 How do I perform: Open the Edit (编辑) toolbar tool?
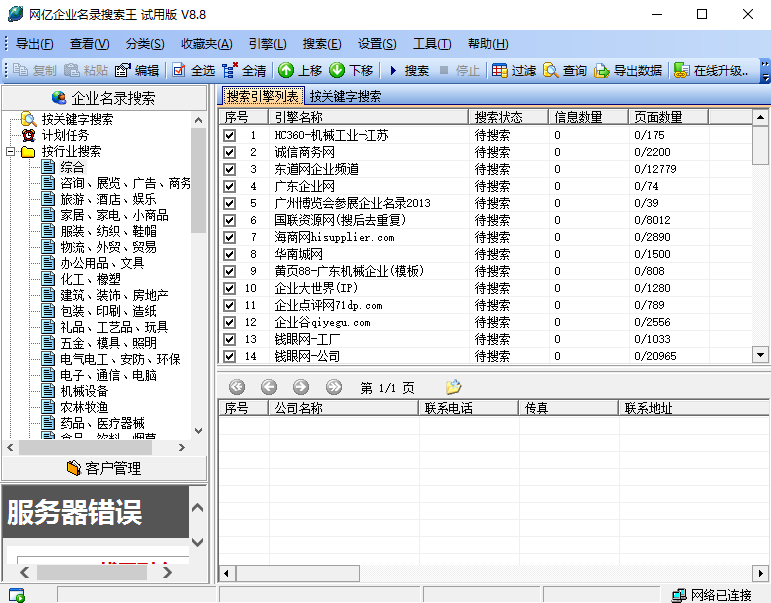pyautogui.click(x=122, y=70)
